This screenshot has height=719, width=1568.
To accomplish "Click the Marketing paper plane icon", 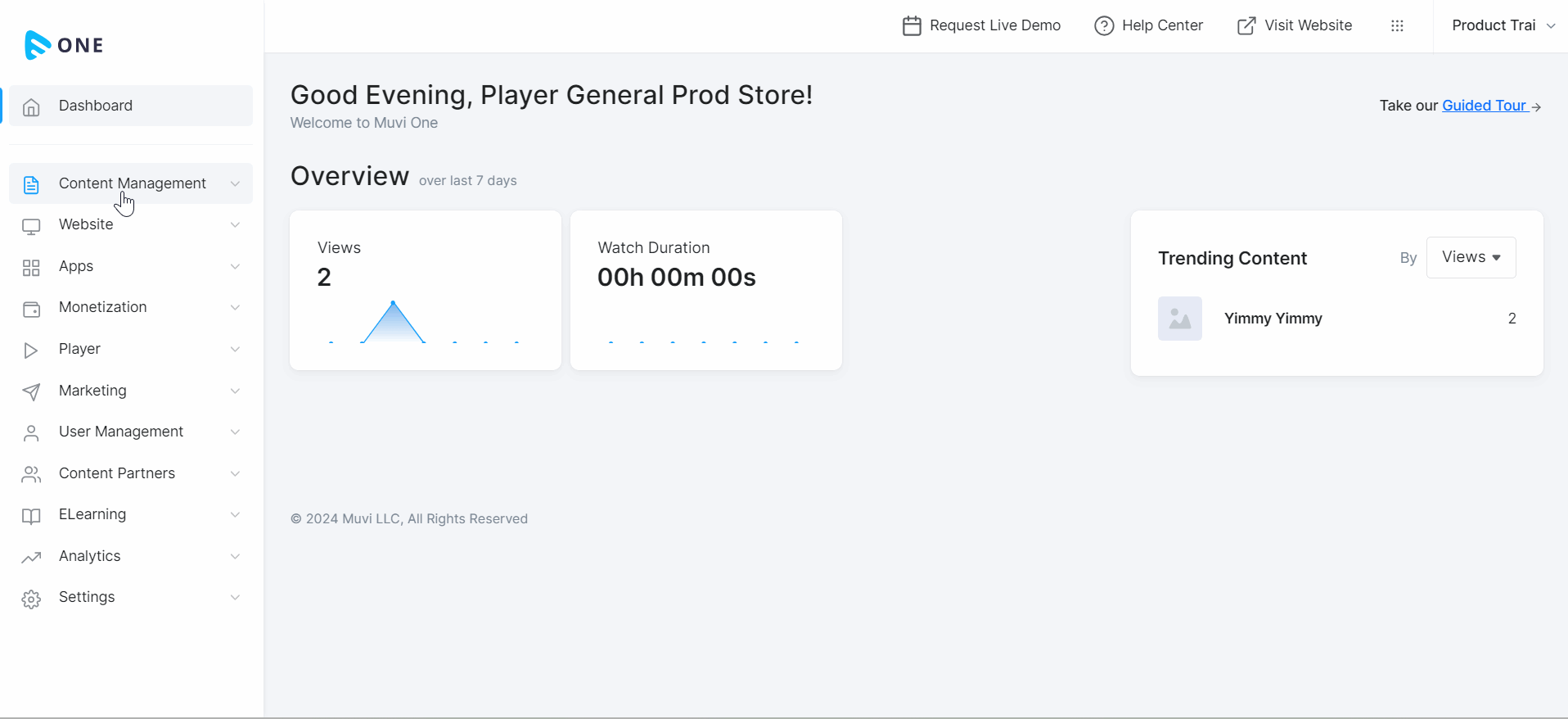I will tap(31, 392).
